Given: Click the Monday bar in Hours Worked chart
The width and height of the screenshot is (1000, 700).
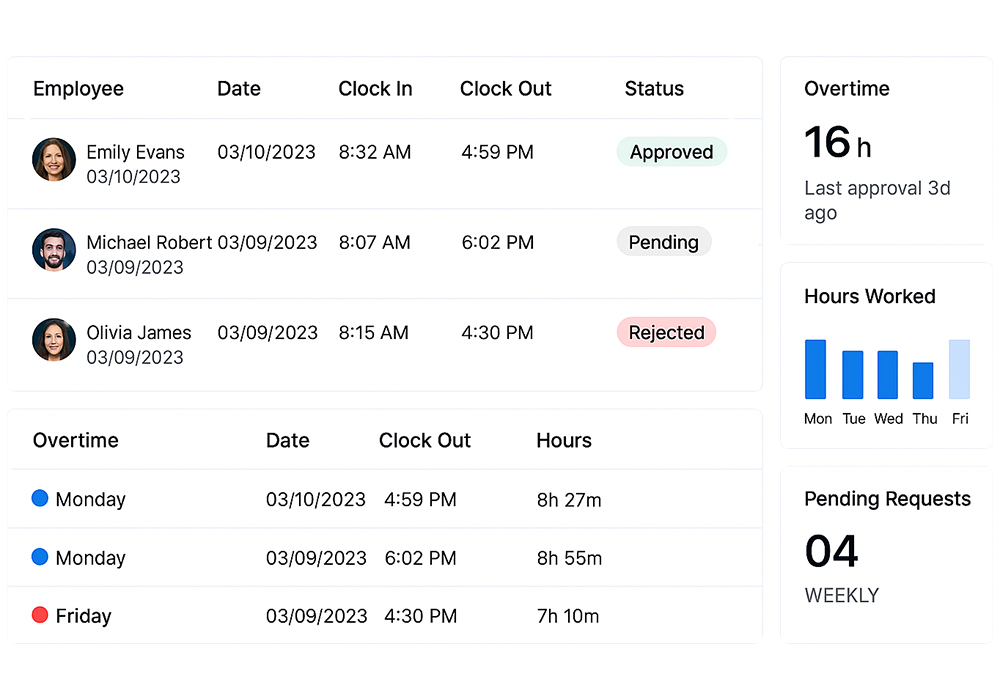Looking at the screenshot, I should tap(816, 370).
